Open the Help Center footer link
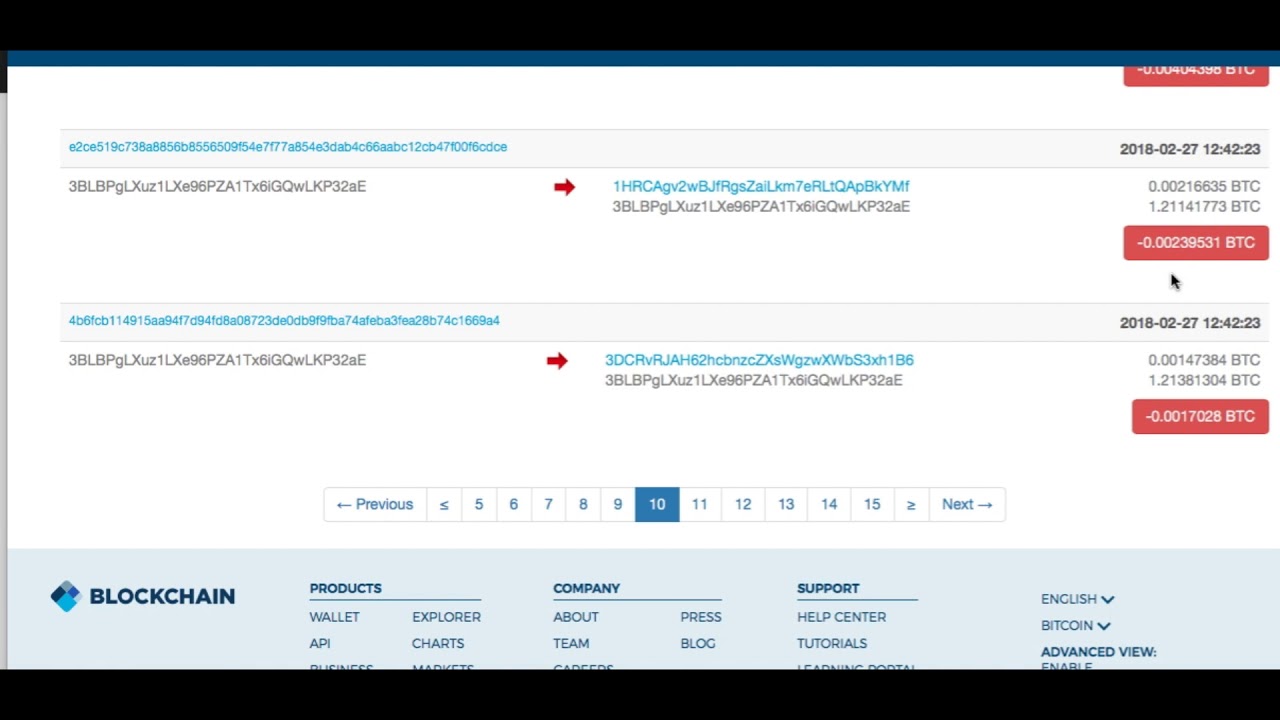Image resolution: width=1280 pixels, height=720 pixels. click(x=841, y=618)
